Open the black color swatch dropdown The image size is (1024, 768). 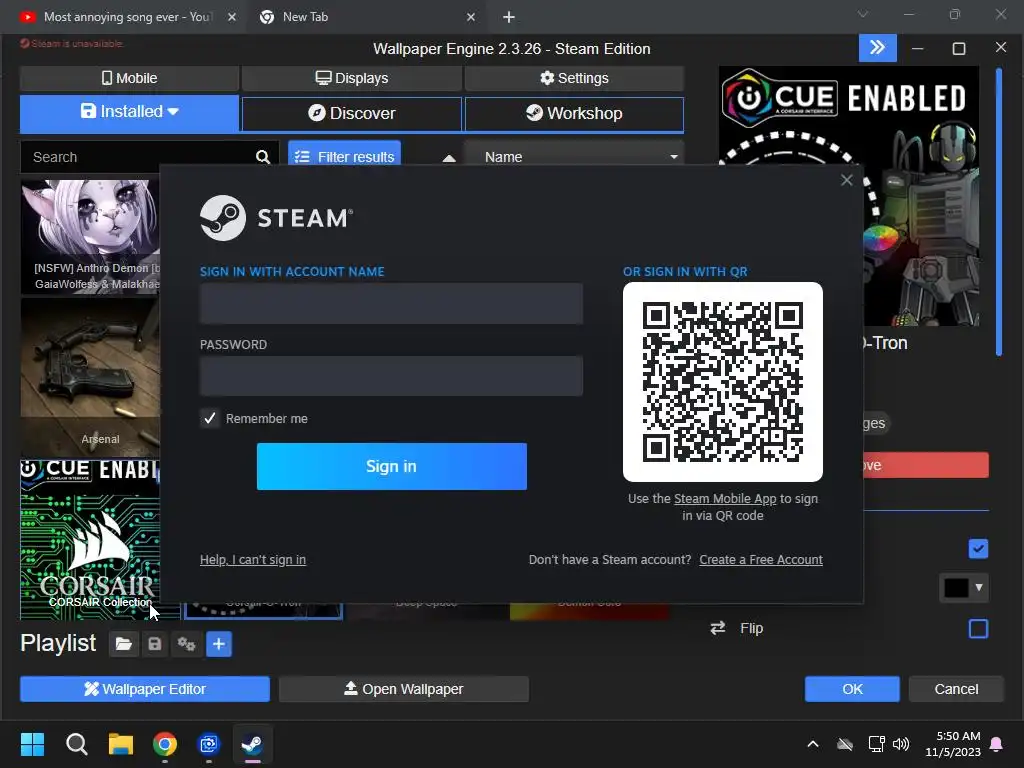click(x=963, y=588)
